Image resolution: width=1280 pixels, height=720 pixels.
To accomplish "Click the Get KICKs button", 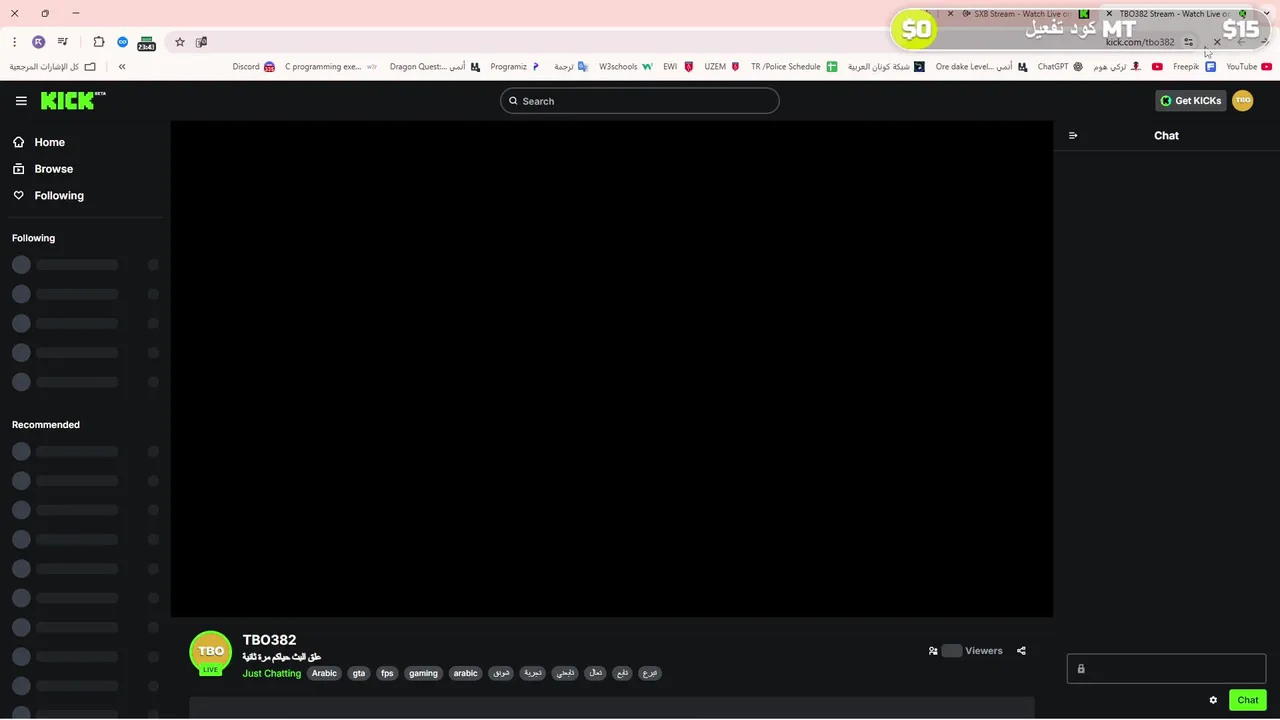I will (x=1190, y=101).
